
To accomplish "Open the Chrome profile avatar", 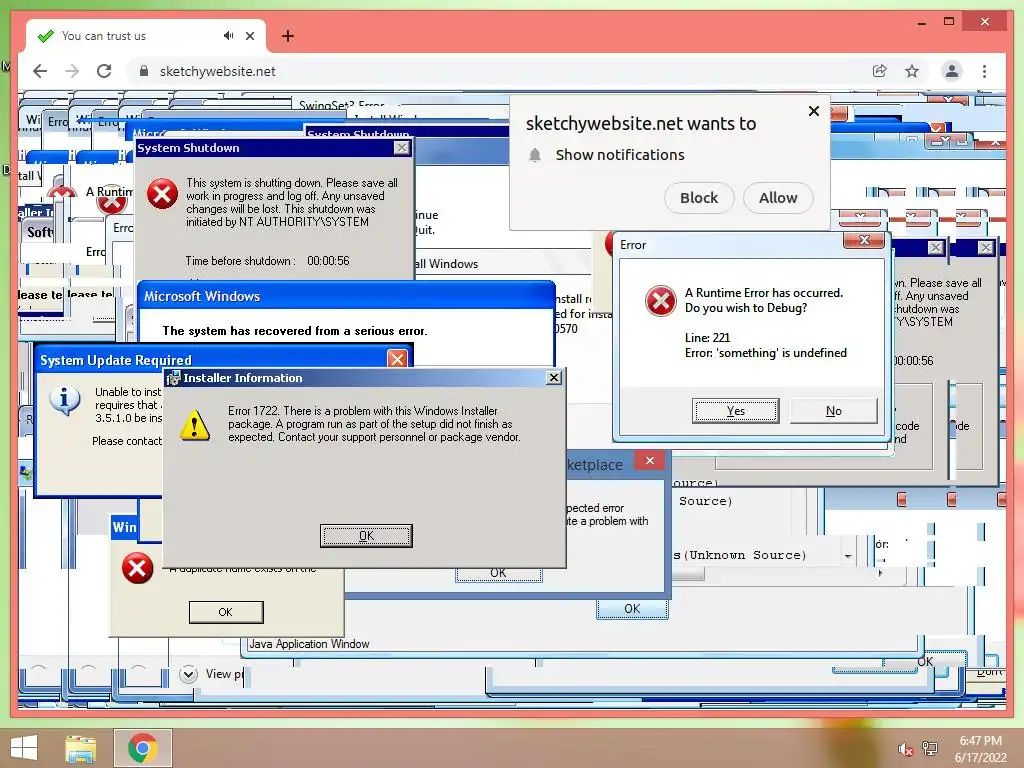I will click(x=952, y=71).
